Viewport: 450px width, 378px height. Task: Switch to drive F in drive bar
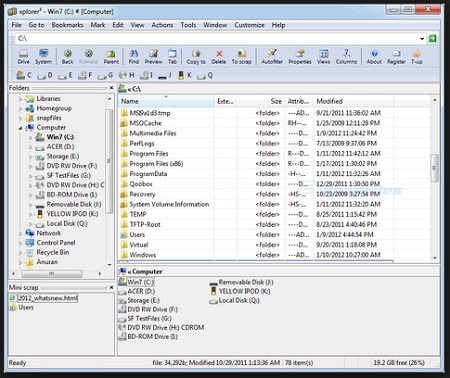tap(85, 76)
